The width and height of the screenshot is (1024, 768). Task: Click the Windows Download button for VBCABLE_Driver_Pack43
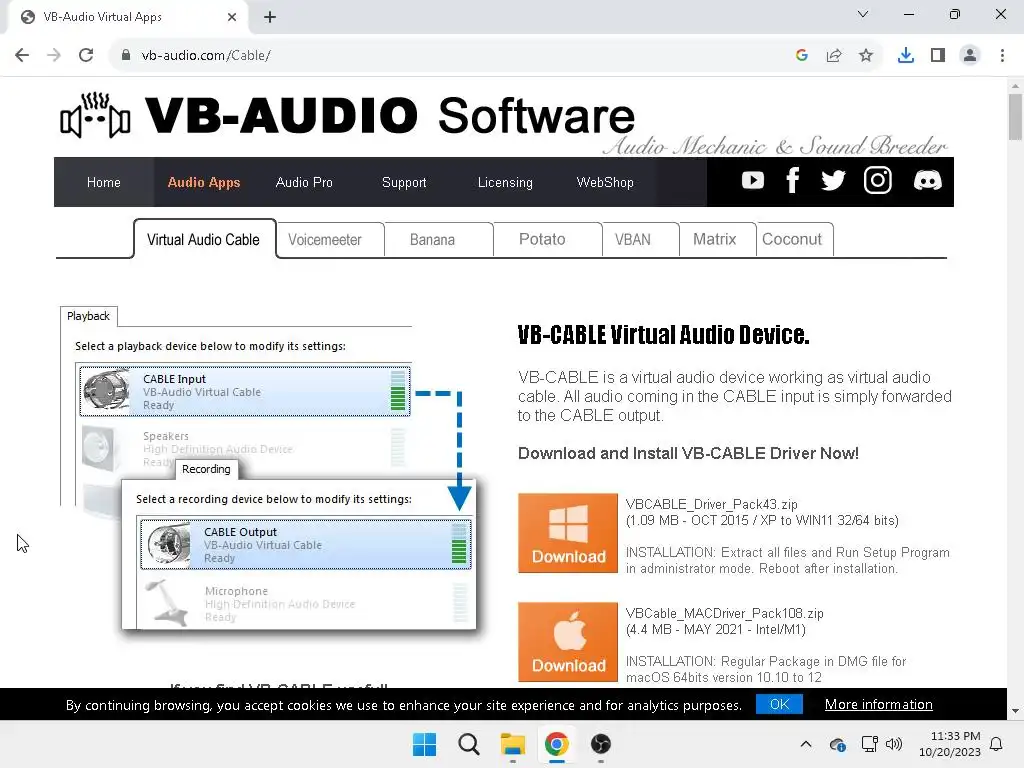[568, 533]
